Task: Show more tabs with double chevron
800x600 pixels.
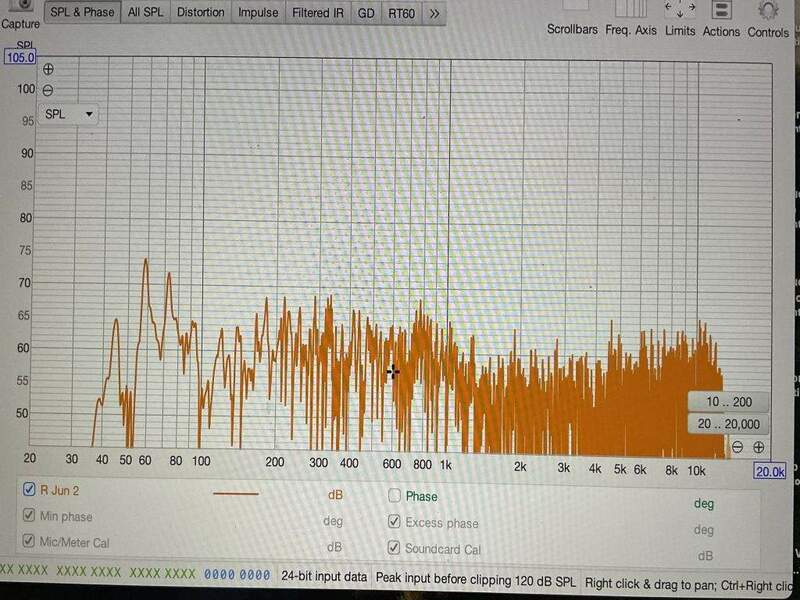Action: click(x=434, y=14)
